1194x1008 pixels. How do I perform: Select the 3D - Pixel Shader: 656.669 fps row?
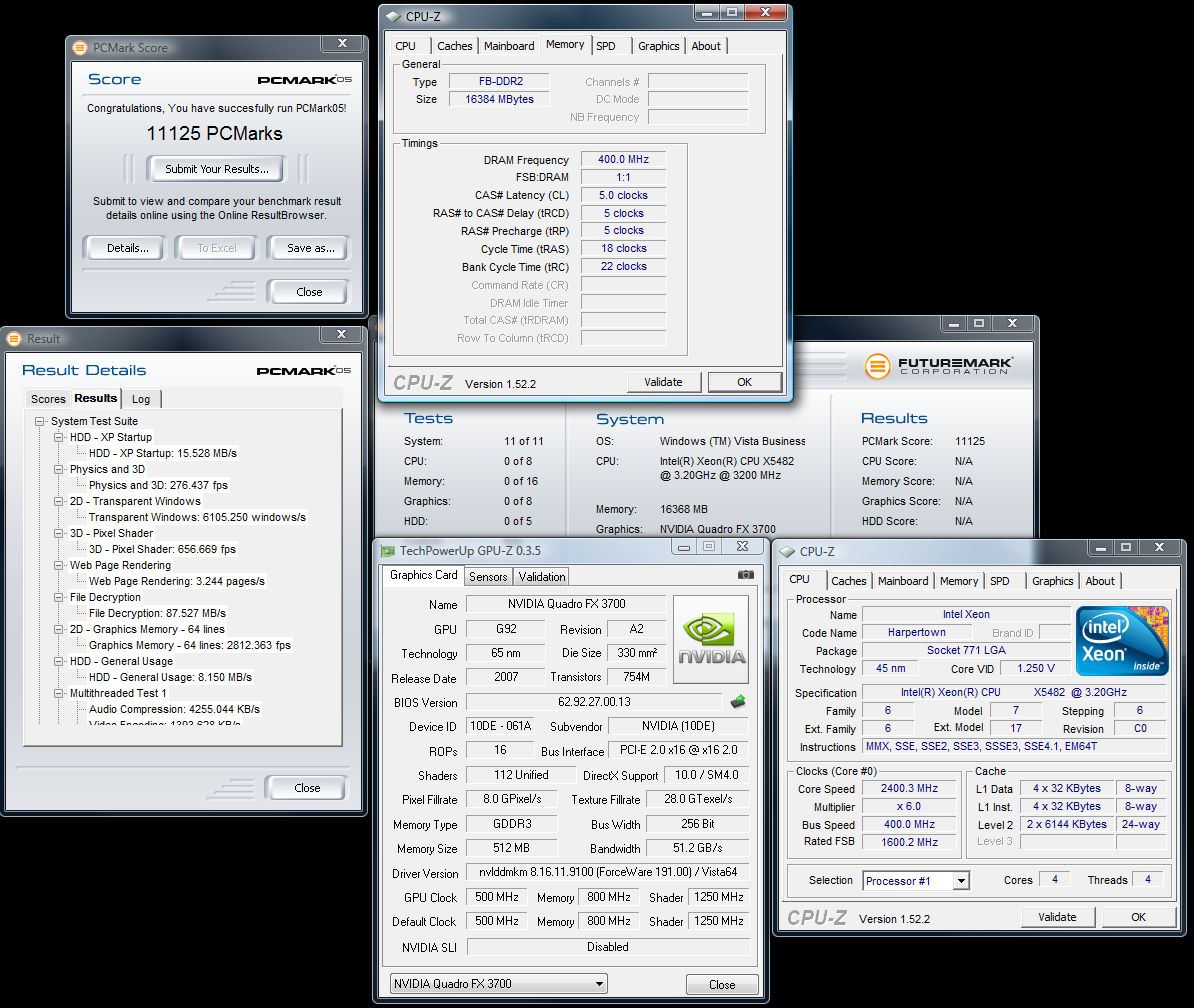[162, 549]
